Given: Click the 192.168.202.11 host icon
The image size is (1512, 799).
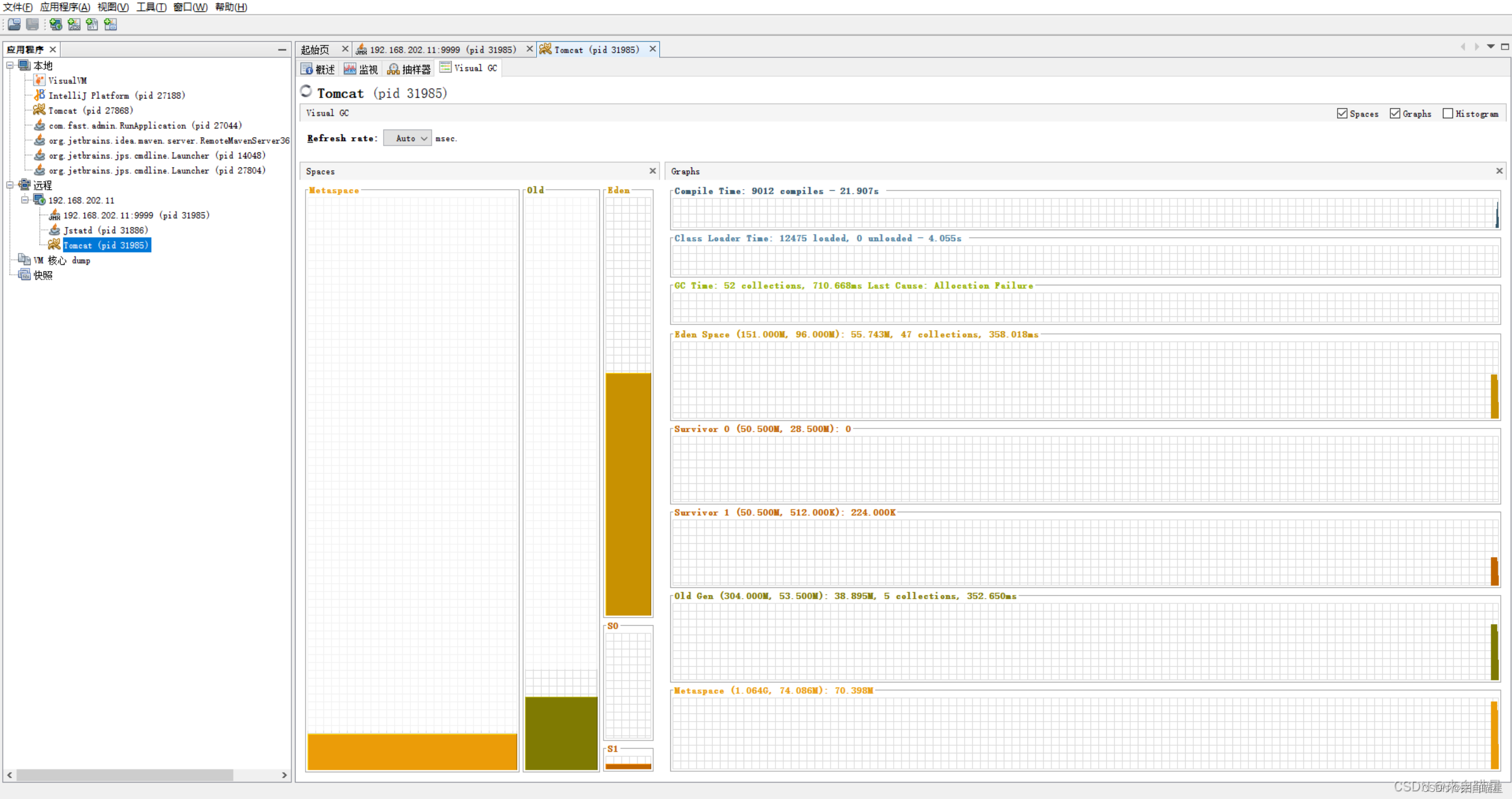Looking at the screenshot, I should tap(39, 200).
